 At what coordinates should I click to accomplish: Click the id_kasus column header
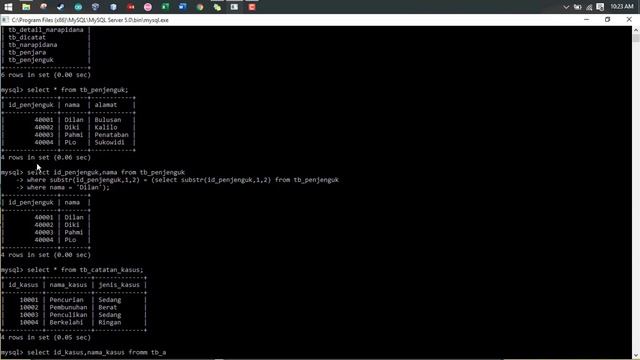point(23,285)
